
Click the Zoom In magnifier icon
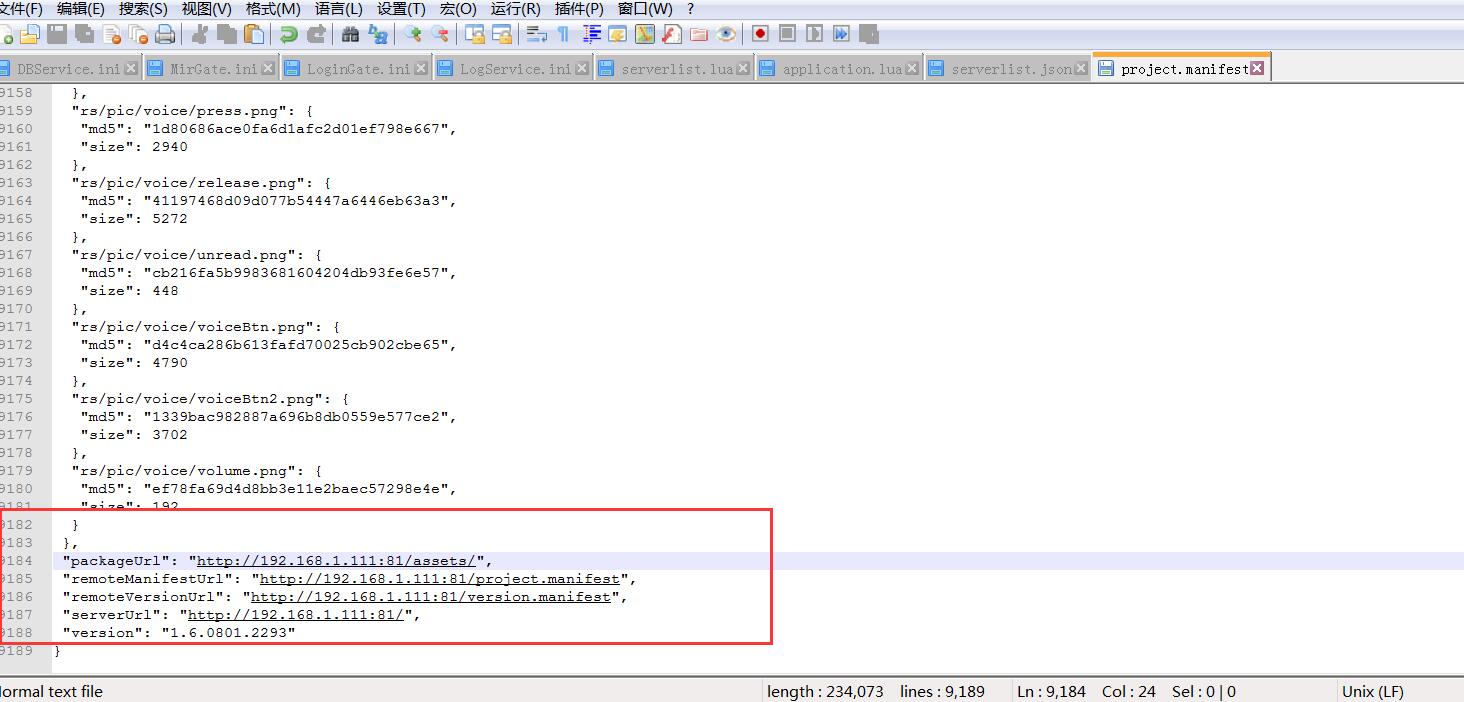(x=412, y=35)
